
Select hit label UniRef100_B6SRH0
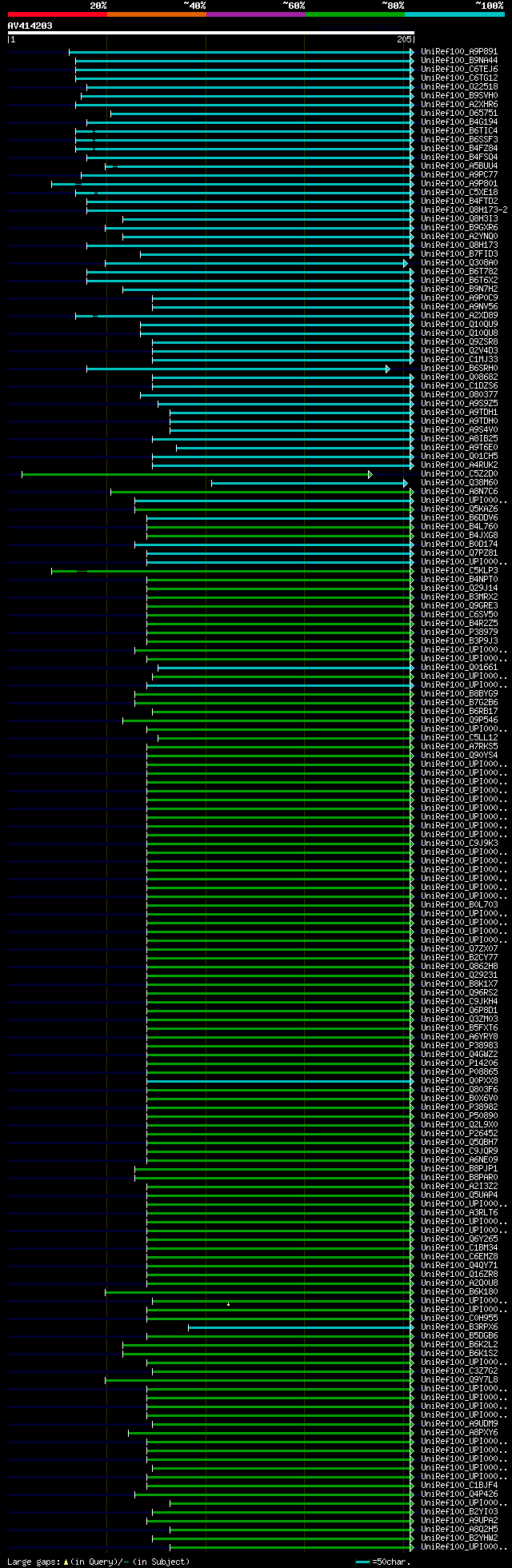point(459,369)
